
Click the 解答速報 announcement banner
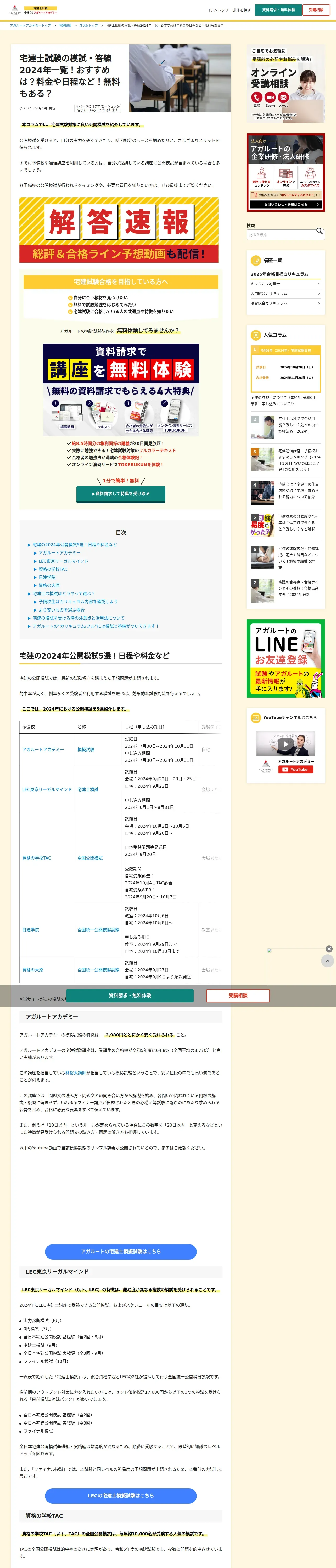click(x=119, y=229)
